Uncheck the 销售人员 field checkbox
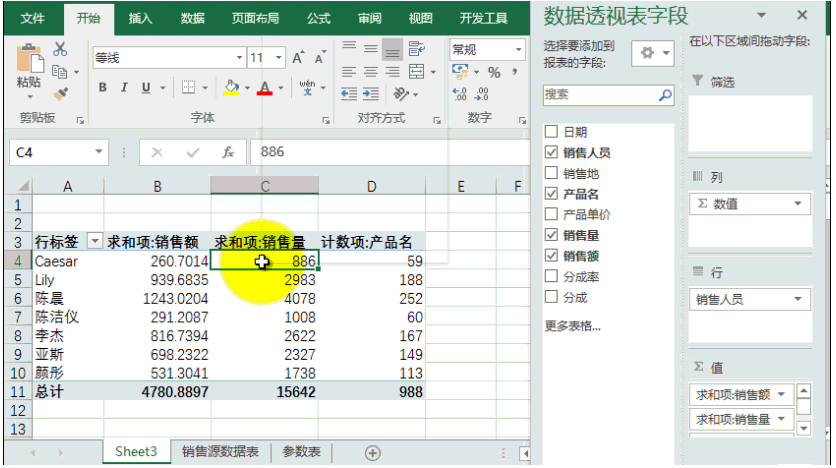 coord(551,152)
